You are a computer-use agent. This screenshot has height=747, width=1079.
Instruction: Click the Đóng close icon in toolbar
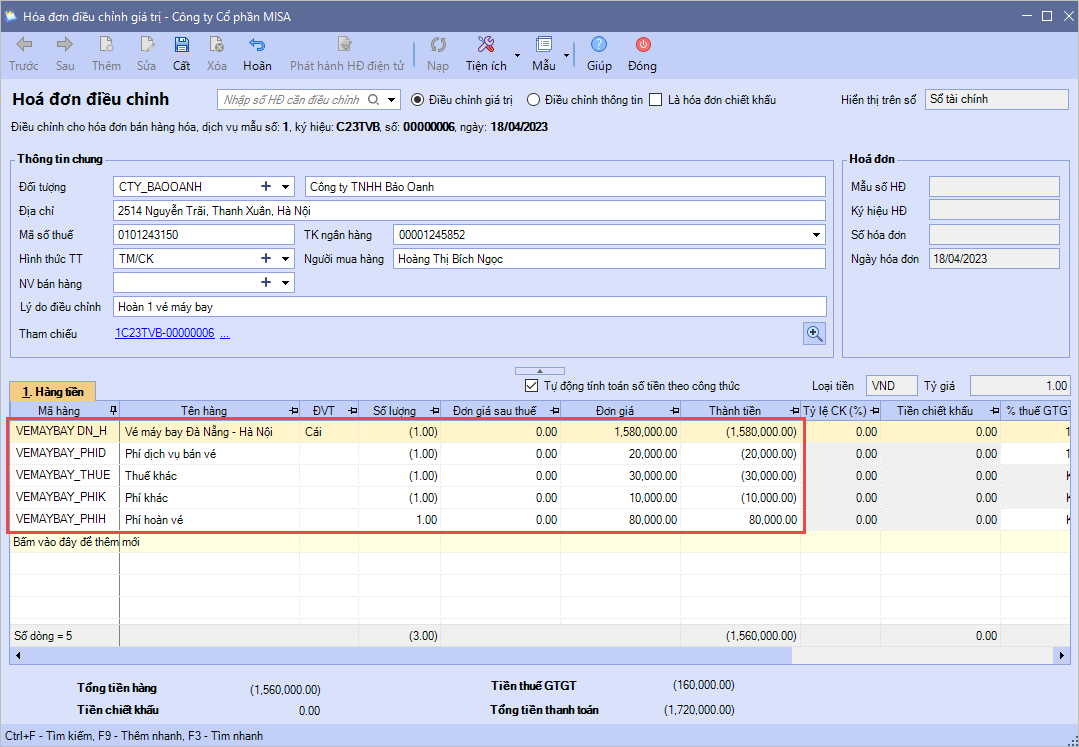[x=642, y=45]
